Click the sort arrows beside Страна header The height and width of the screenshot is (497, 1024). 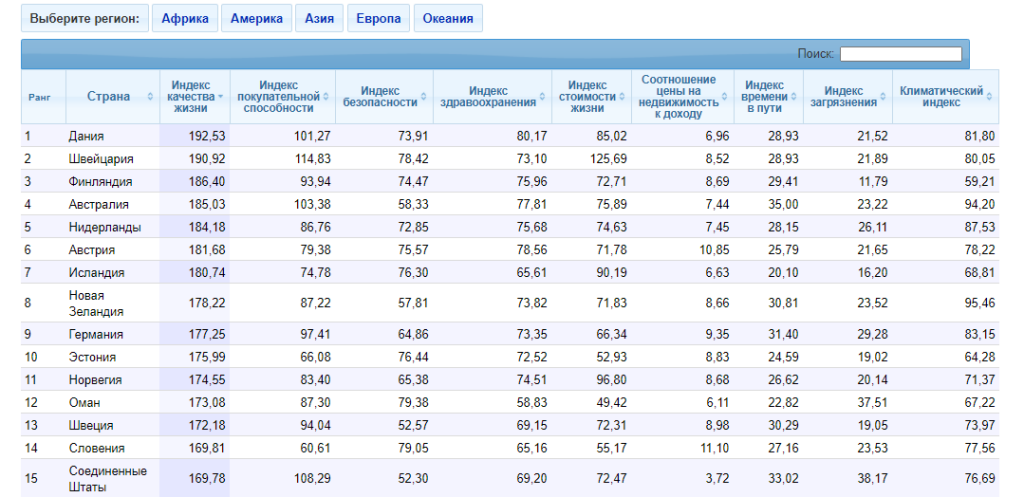coord(150,97)
